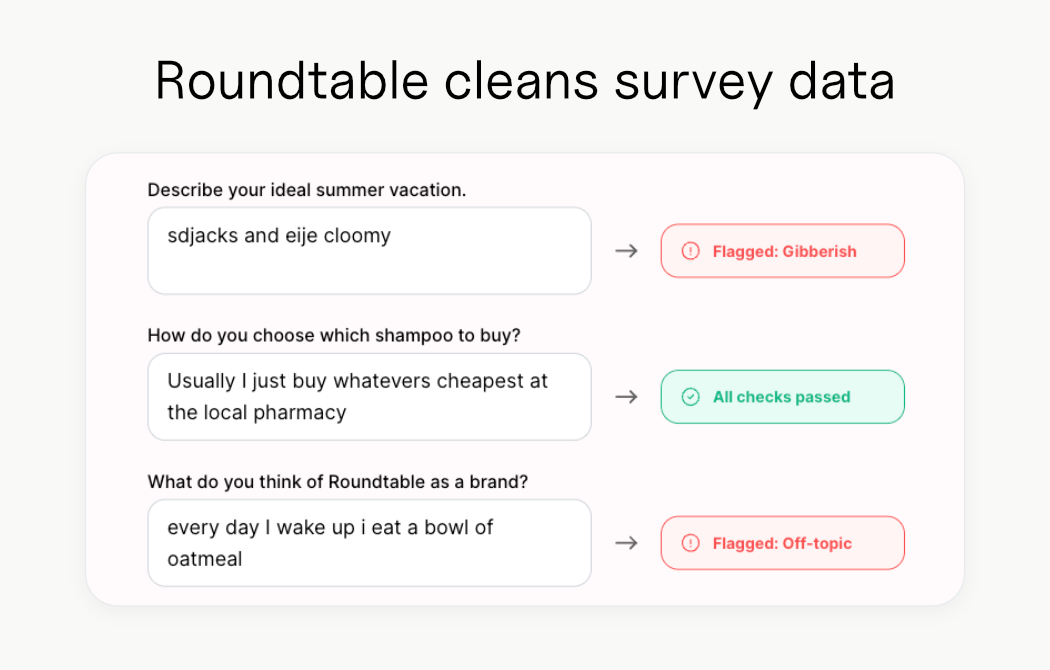Click the Roundtable cleans survey data title
The image size is (1050, 670).
(524, 82)
